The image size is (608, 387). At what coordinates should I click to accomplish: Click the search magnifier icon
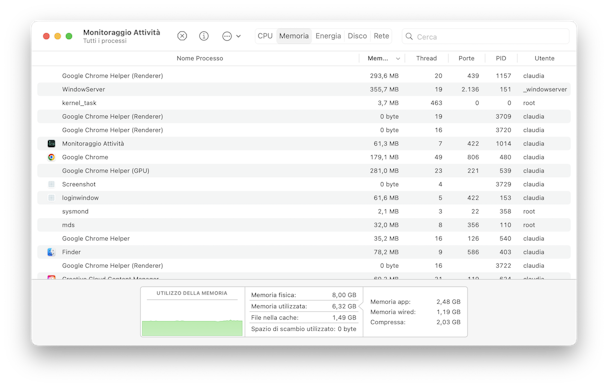pyautogui.click(x=409, y=36)
